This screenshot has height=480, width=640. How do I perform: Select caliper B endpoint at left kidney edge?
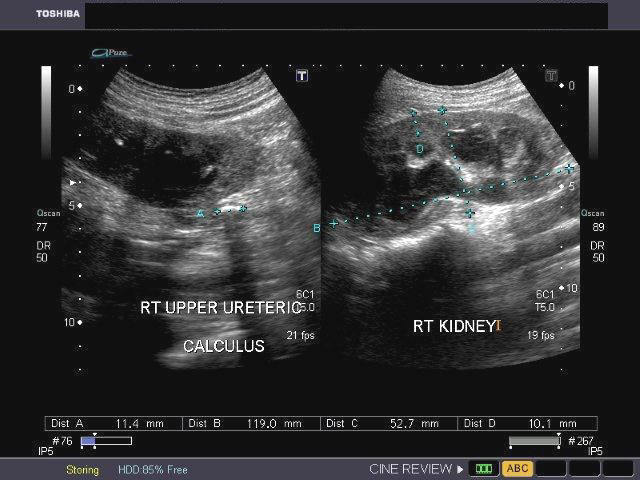(x=333, y=224)
